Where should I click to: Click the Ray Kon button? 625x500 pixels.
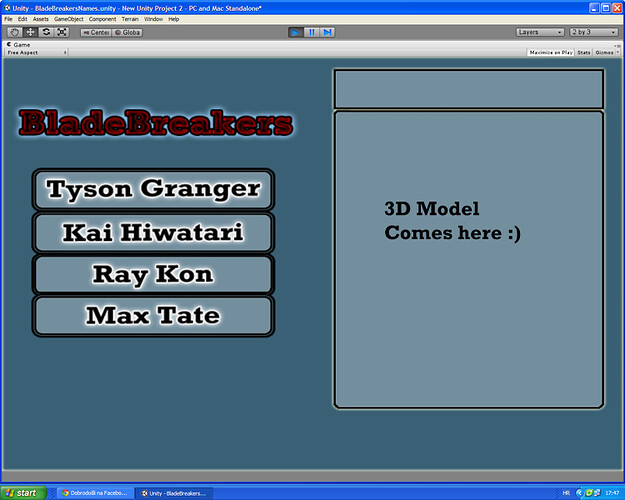pyautogui.click(x=153, y=275)
